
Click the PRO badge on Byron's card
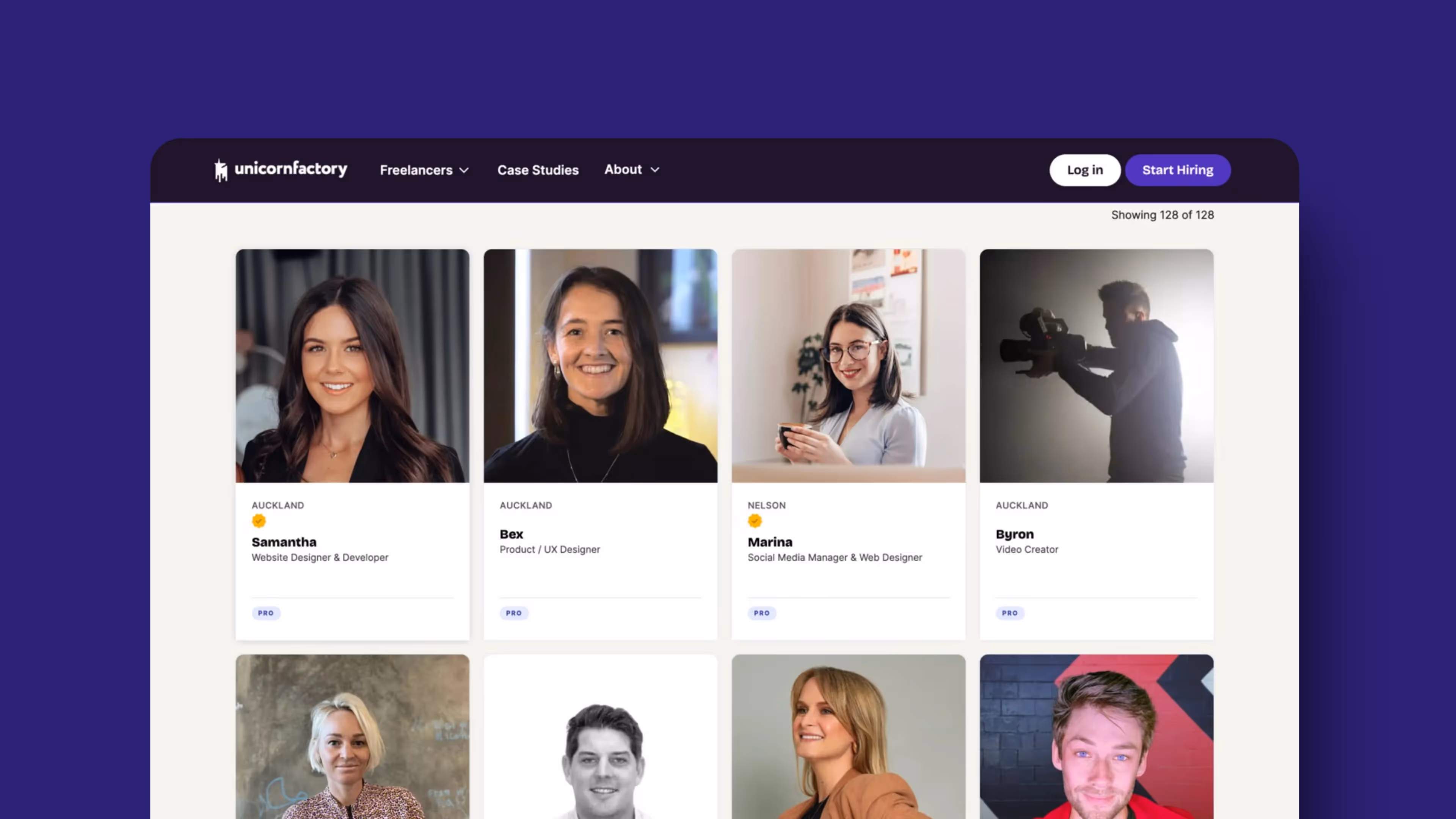[1010, 613]
